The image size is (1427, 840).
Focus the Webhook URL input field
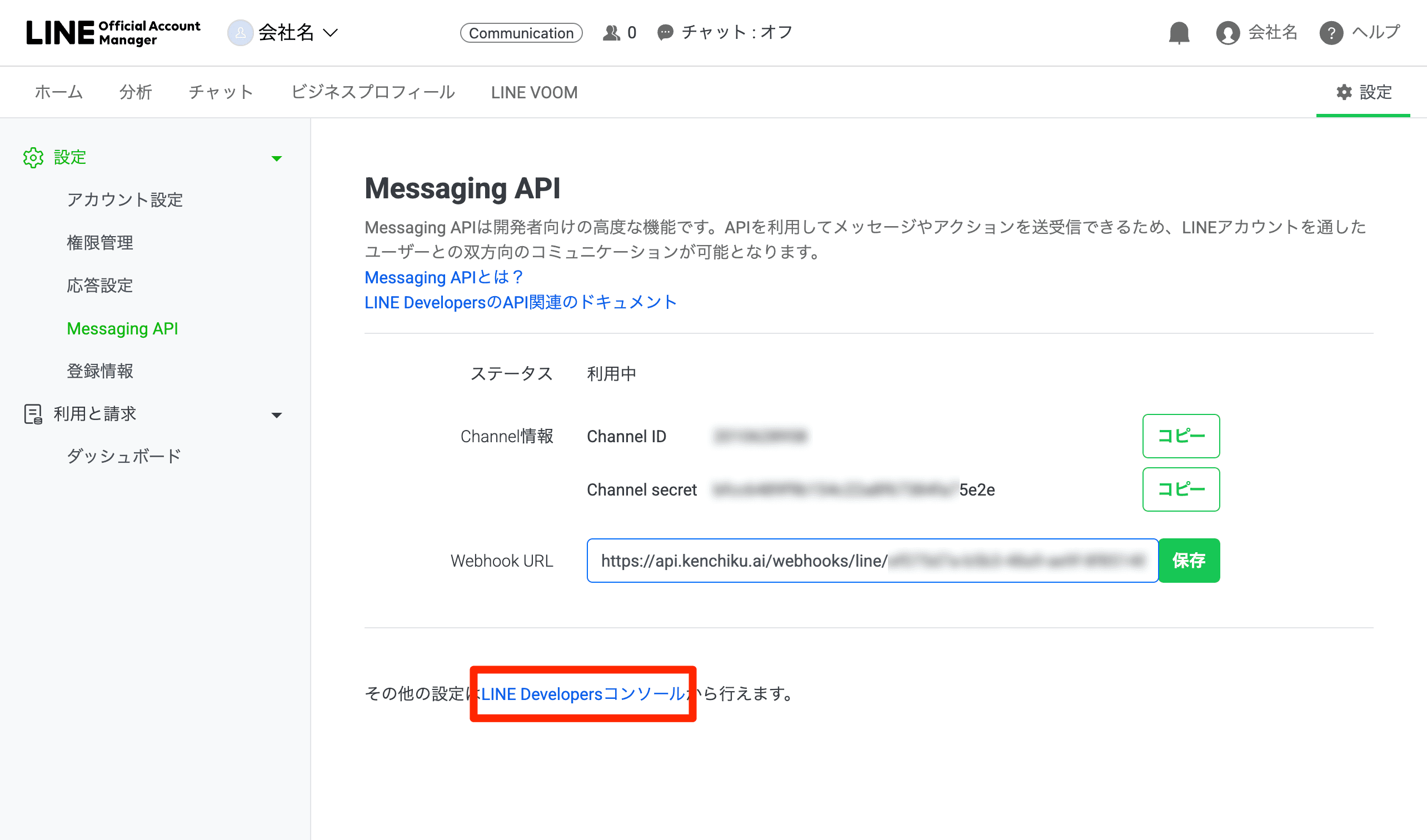[x=872, y=561]
